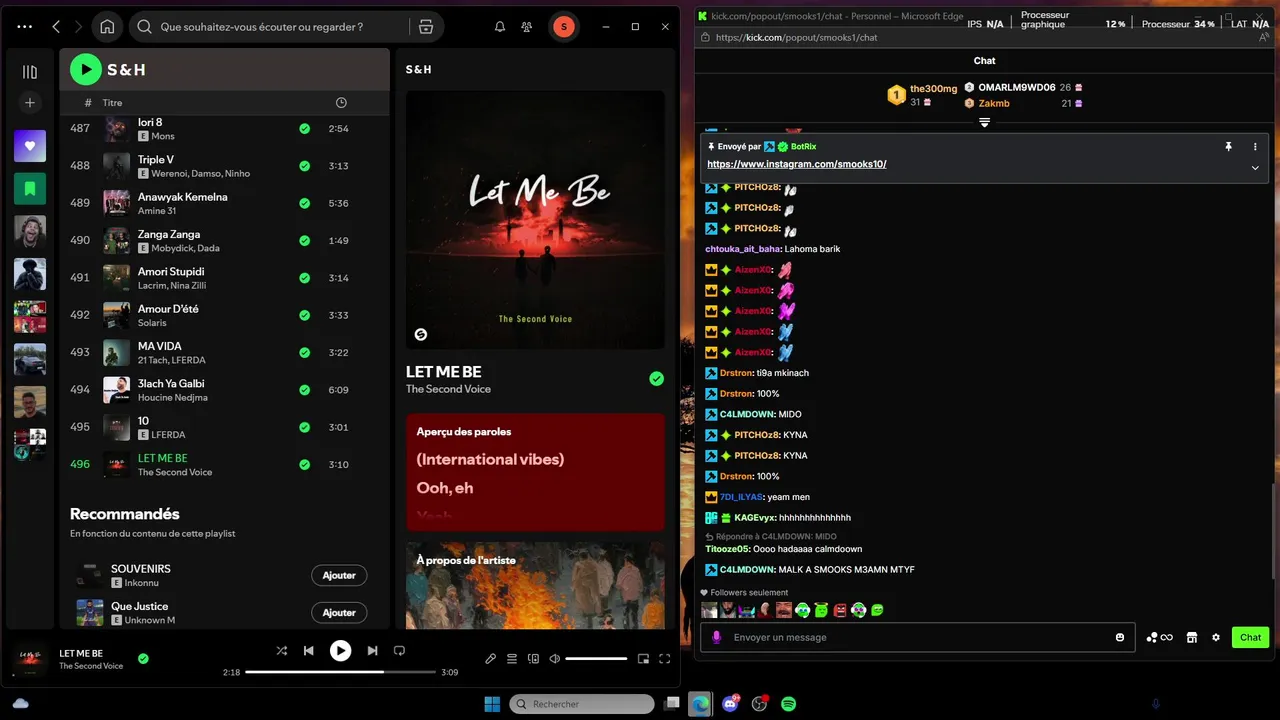Toggle shuffle in the player bar
The width and height of the screenshot is (1280, 720).
[282, 651]
